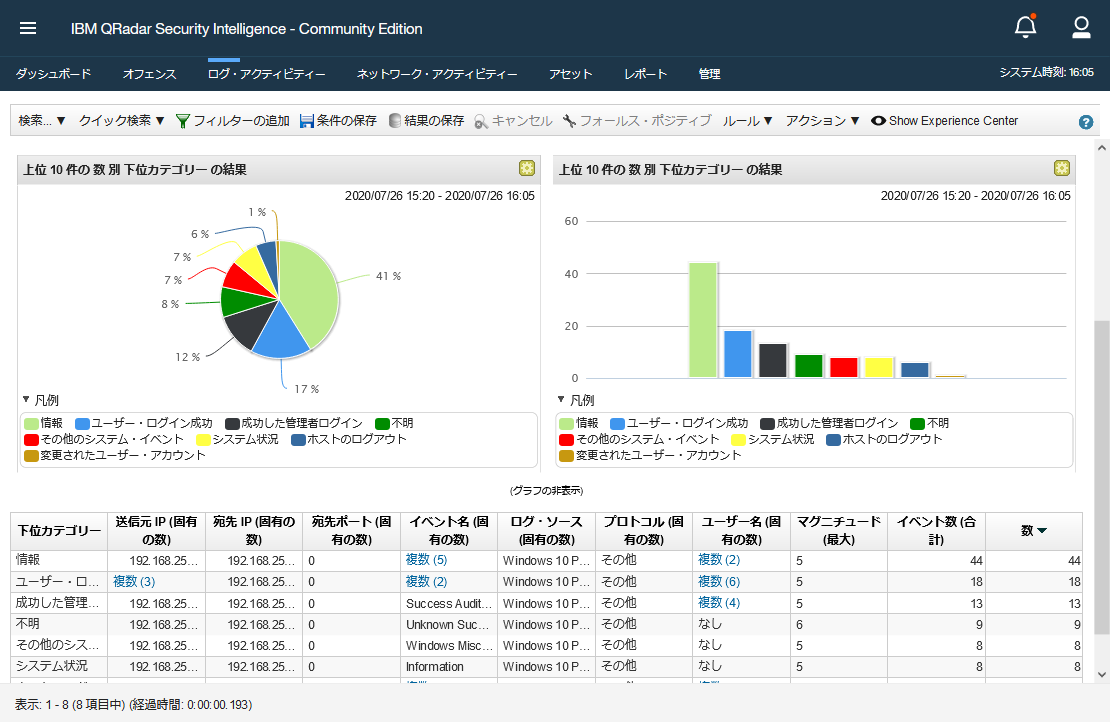Screen dimensions: 1110x722
Task: Open the 管理 tab
Action: click(709, 74)
